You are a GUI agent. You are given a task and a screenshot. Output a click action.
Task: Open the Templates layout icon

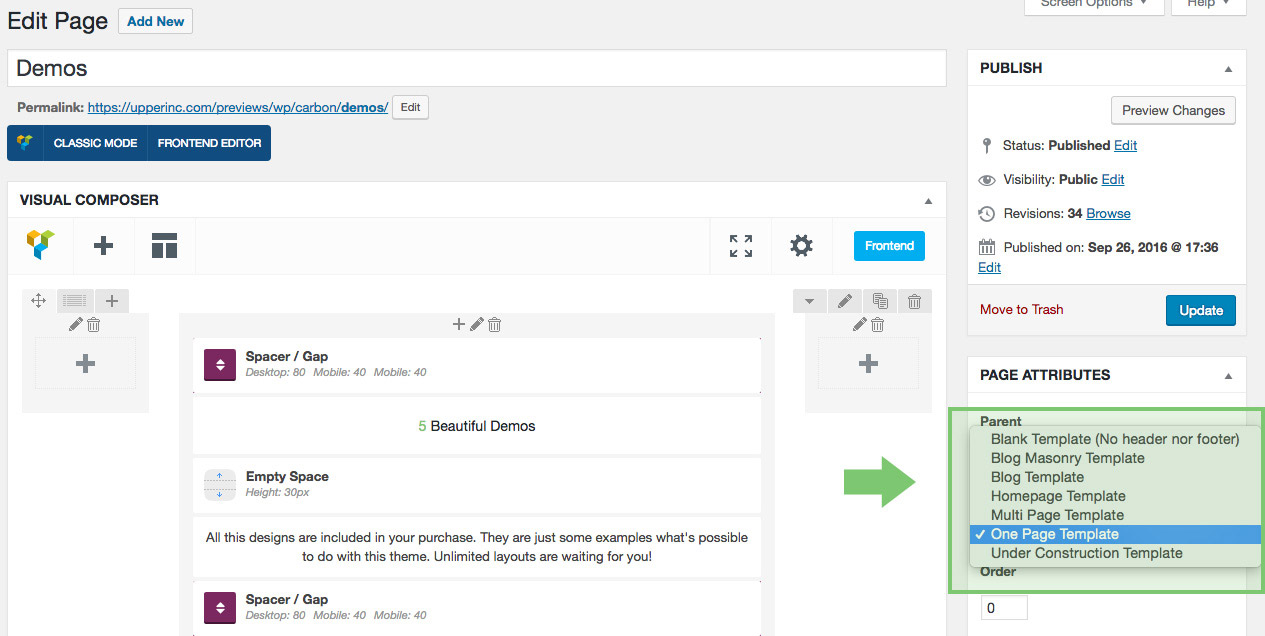[164, 245]
